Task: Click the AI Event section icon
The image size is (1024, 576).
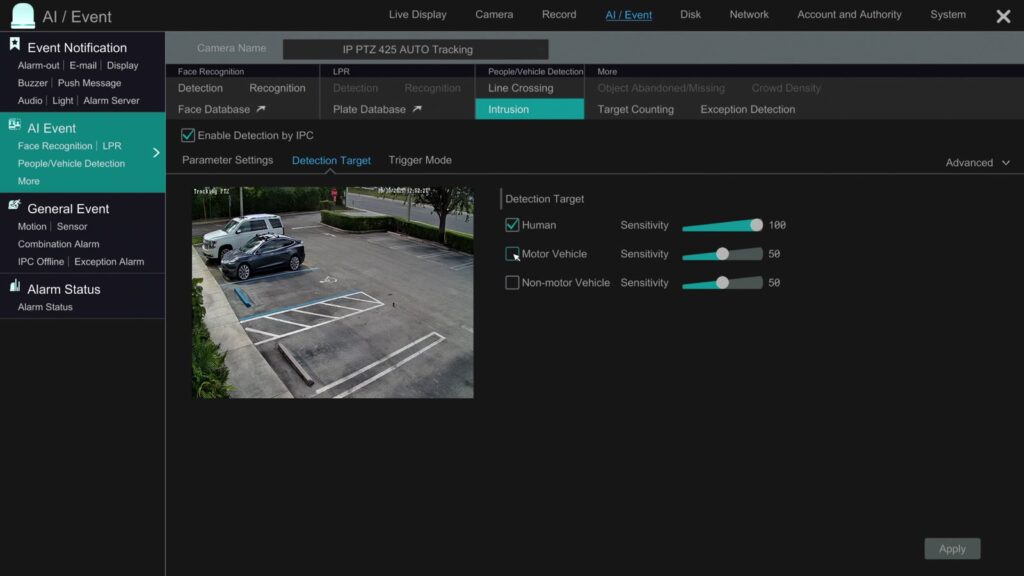Action: [14, 125]
